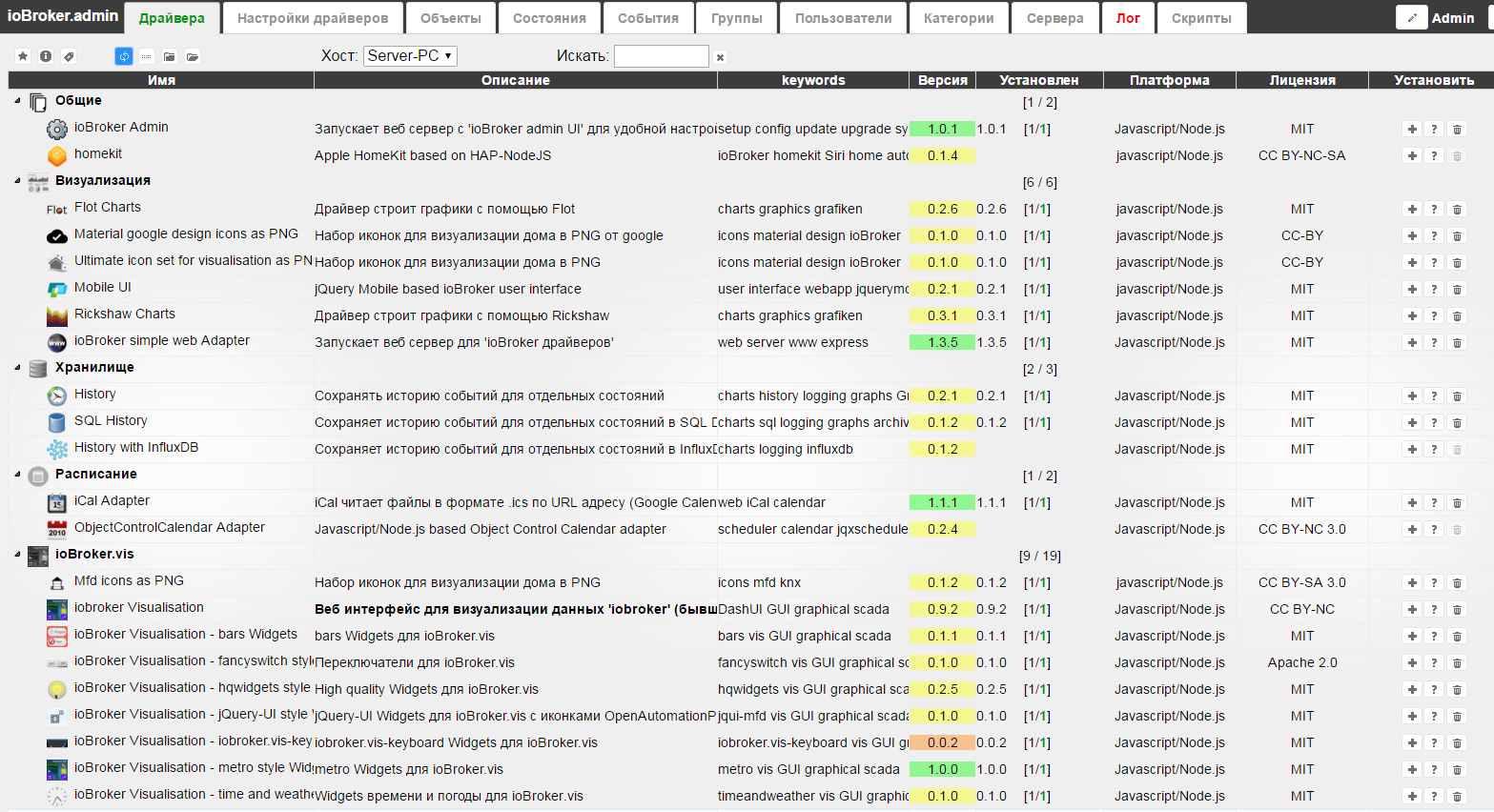The image size is (1494, 812).
Task: Click into the Искать search field
Action: (661, 56)
